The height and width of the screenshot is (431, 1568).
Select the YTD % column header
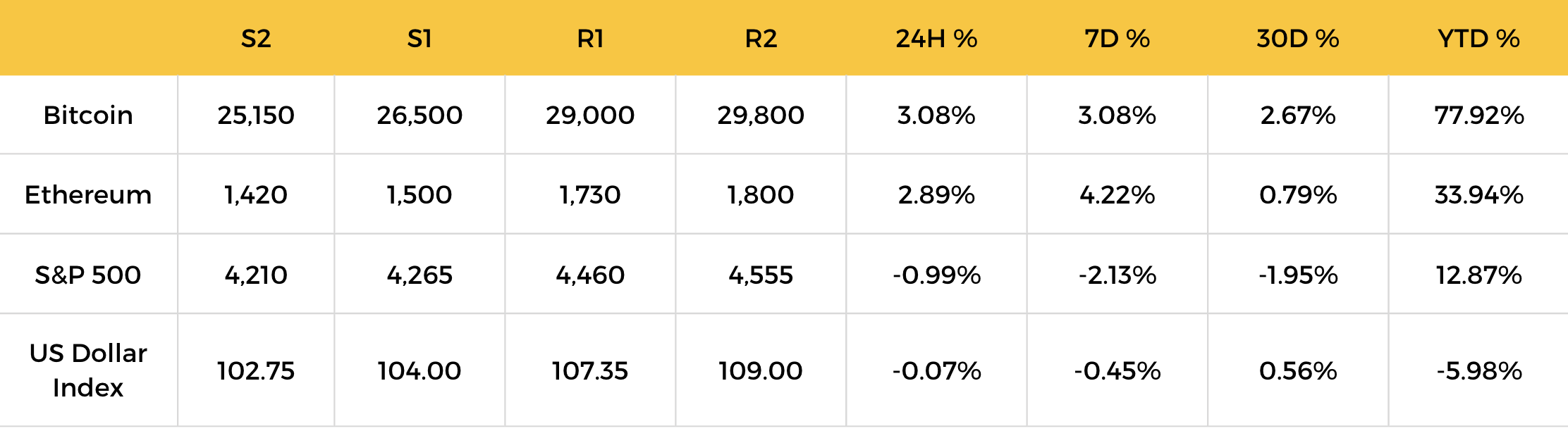1478,39
